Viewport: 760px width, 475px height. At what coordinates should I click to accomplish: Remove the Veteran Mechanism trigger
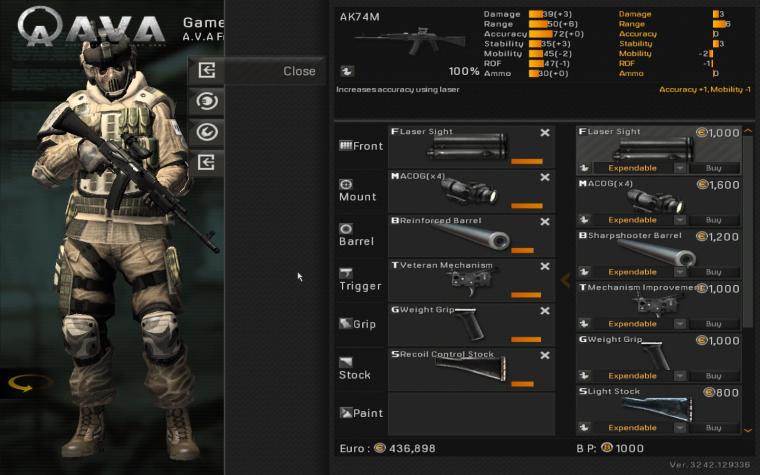click(545, 267)
